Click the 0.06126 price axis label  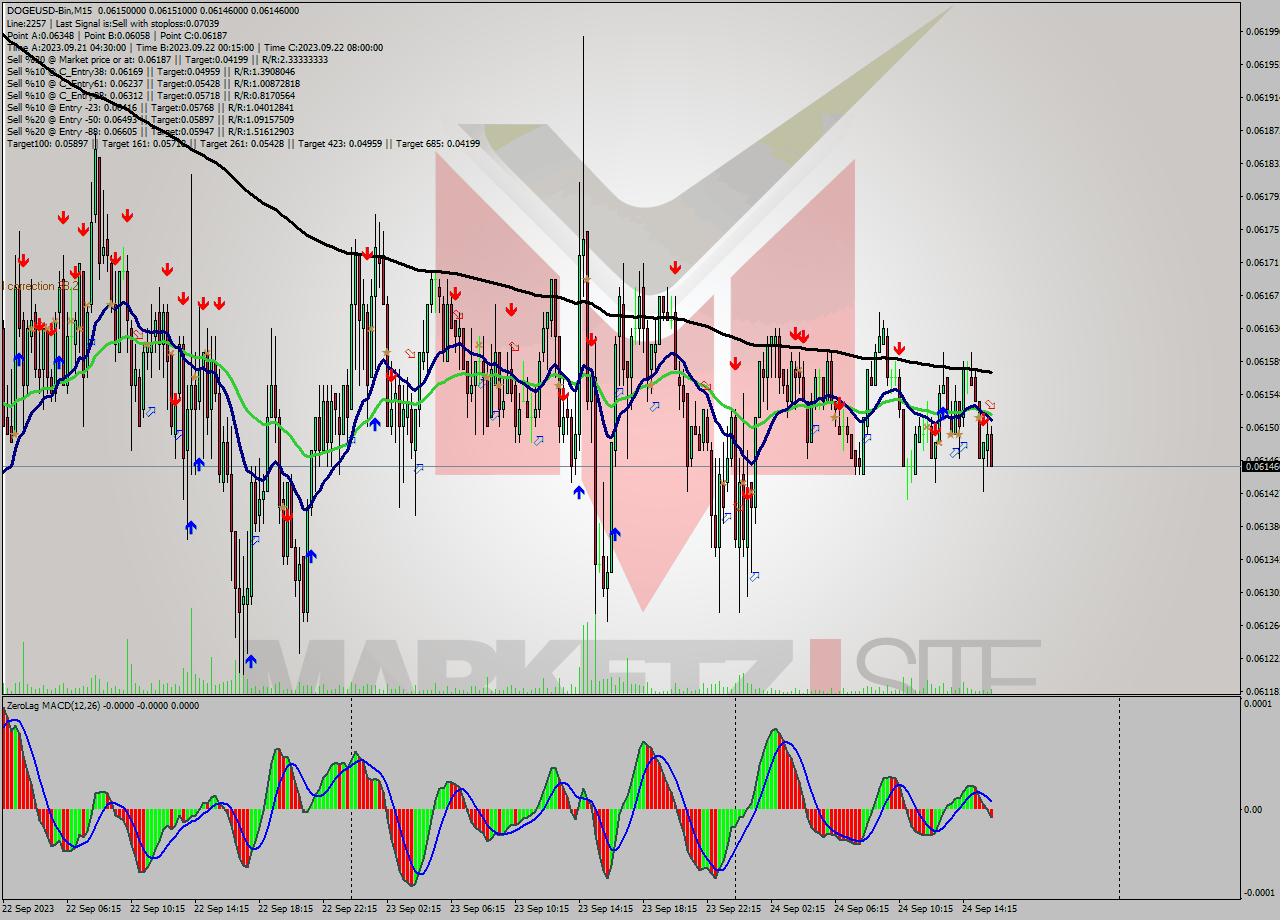pos(1262,625)
